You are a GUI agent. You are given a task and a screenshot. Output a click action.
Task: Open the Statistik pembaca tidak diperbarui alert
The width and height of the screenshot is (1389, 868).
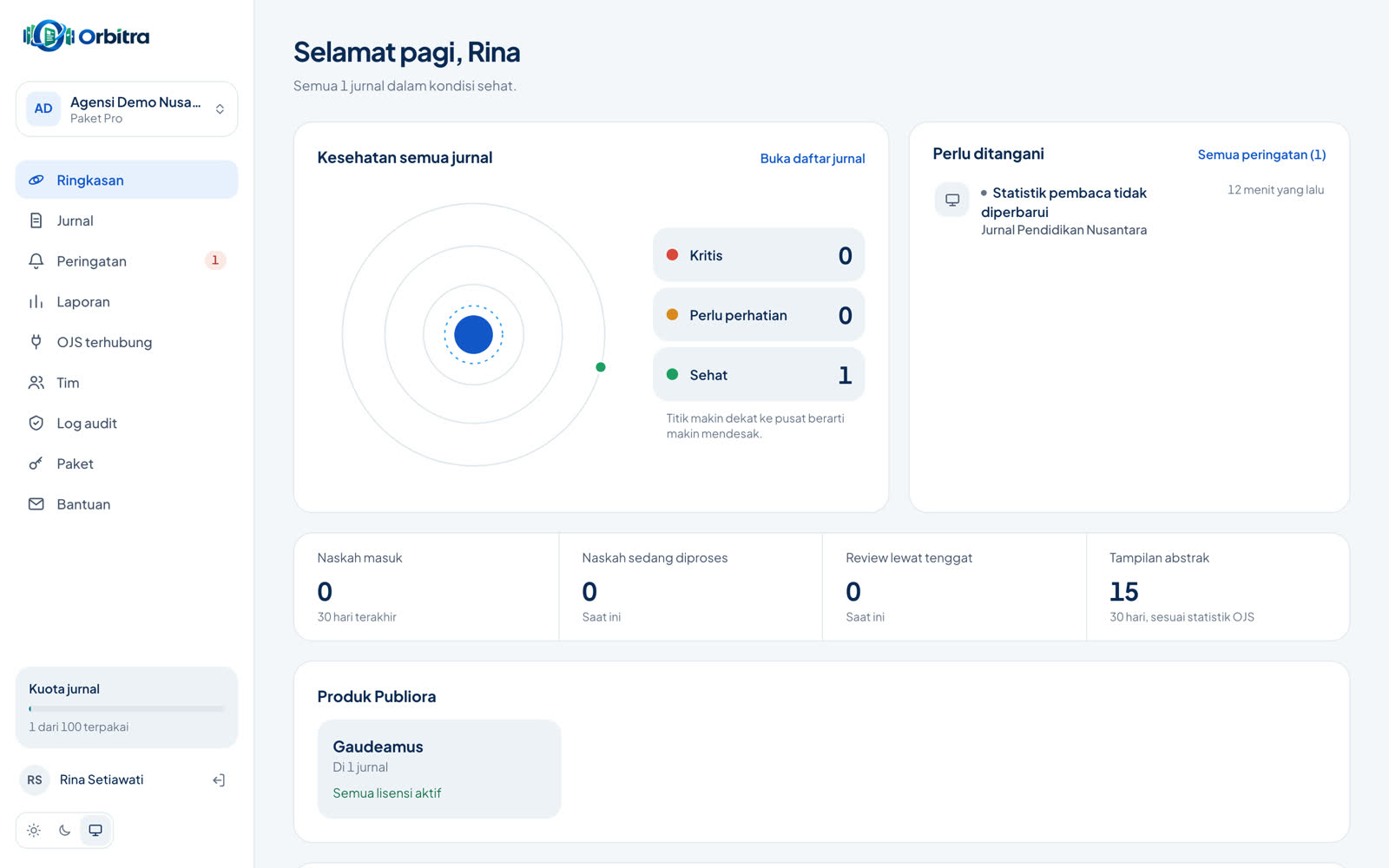click(x=1129, y=210)
